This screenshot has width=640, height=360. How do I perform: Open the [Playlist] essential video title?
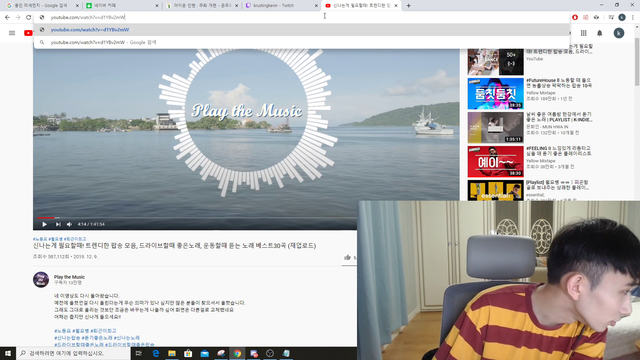click(558, 185)
